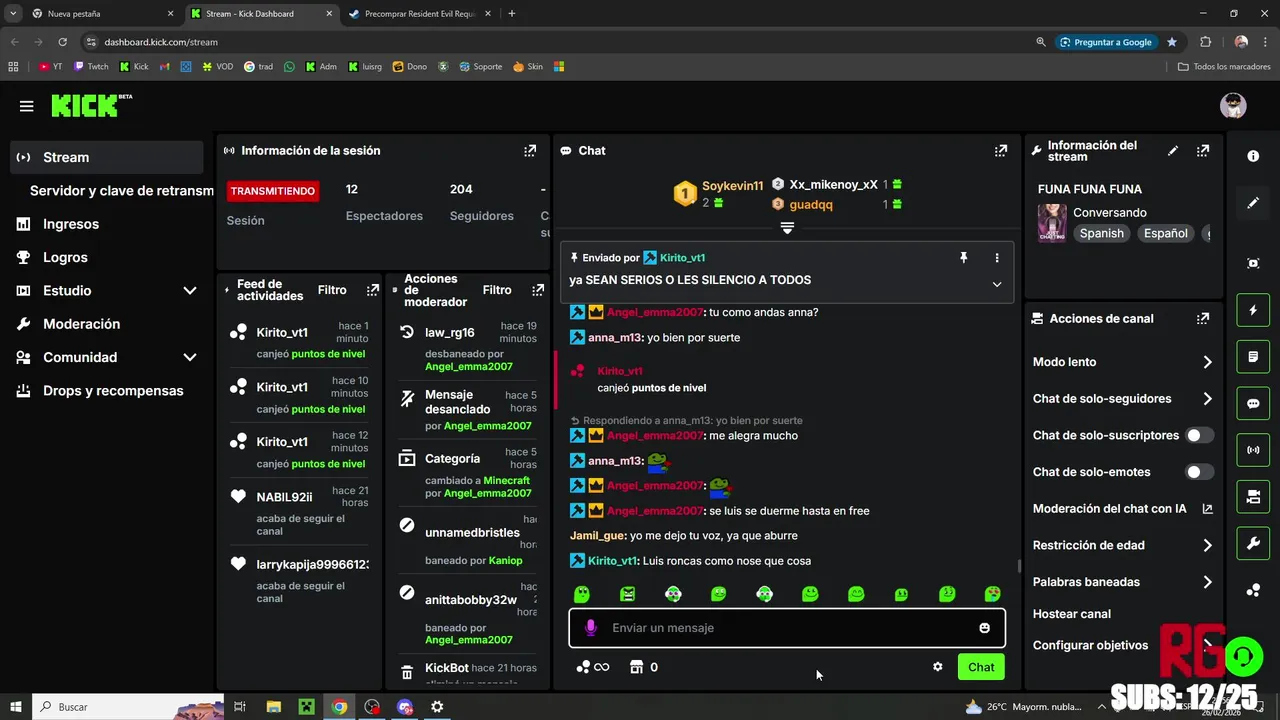Click the Español tag
The image size is (1280, 720).
(1166, 233)
